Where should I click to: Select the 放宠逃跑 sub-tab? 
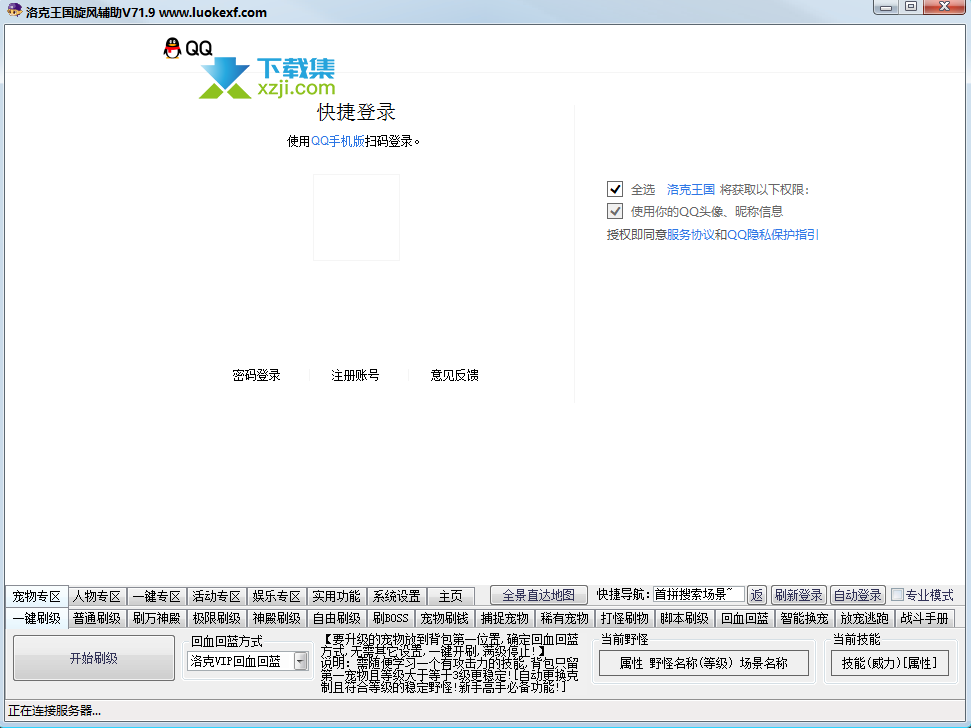point(864,618)
